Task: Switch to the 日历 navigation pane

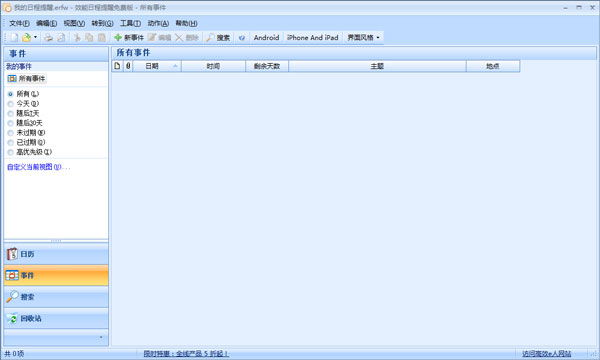Action: click(56, 254)
